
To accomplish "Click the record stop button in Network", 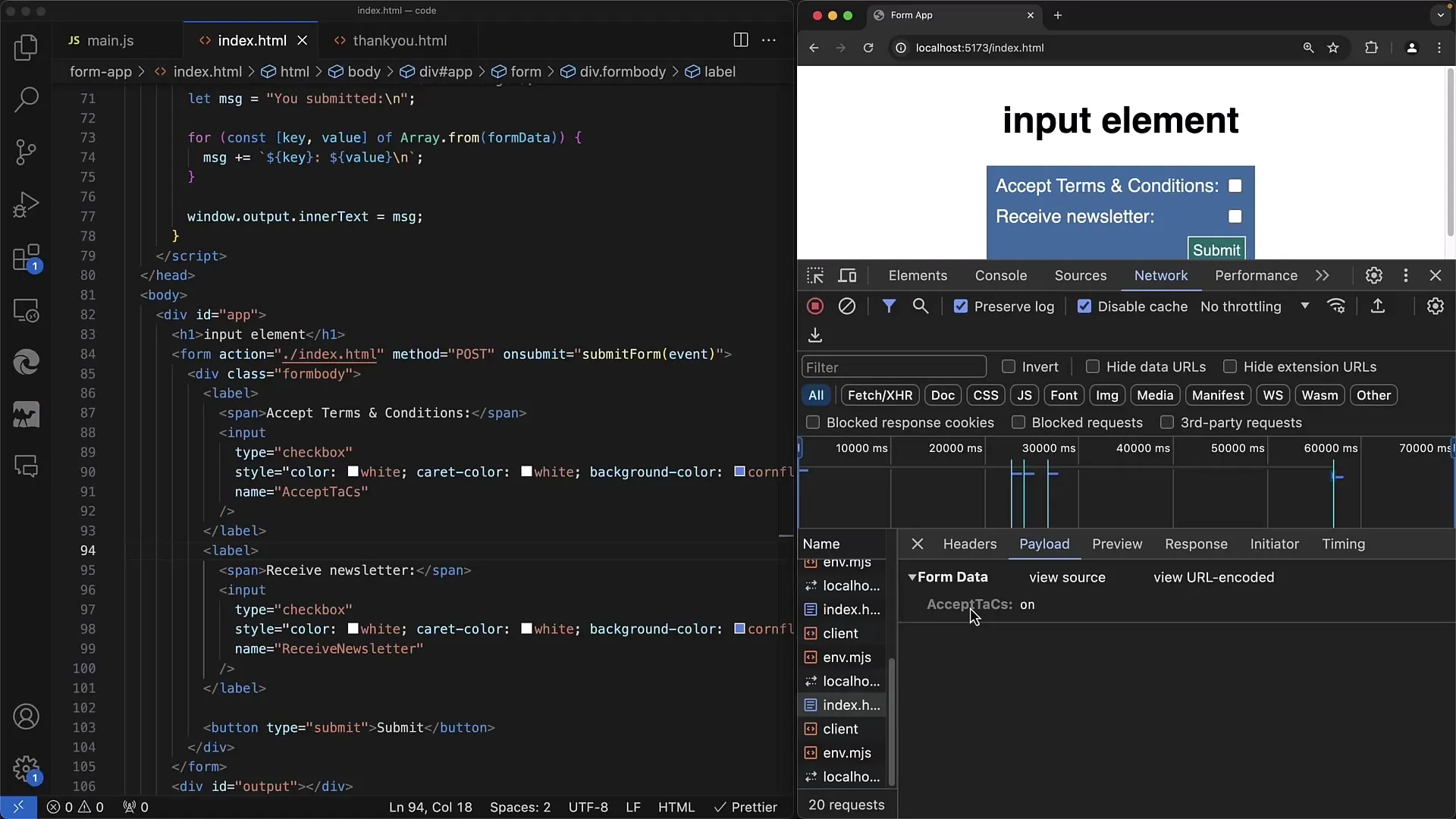I will pos(815,306).
